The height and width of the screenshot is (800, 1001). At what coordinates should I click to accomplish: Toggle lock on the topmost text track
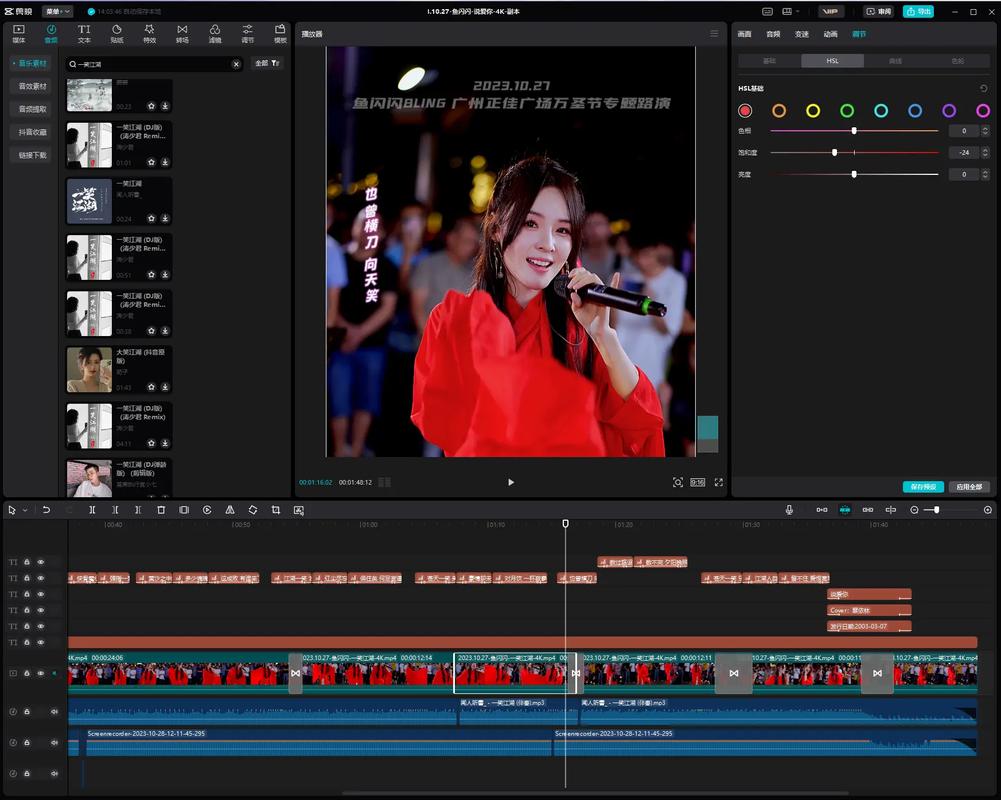click(27, 562)
